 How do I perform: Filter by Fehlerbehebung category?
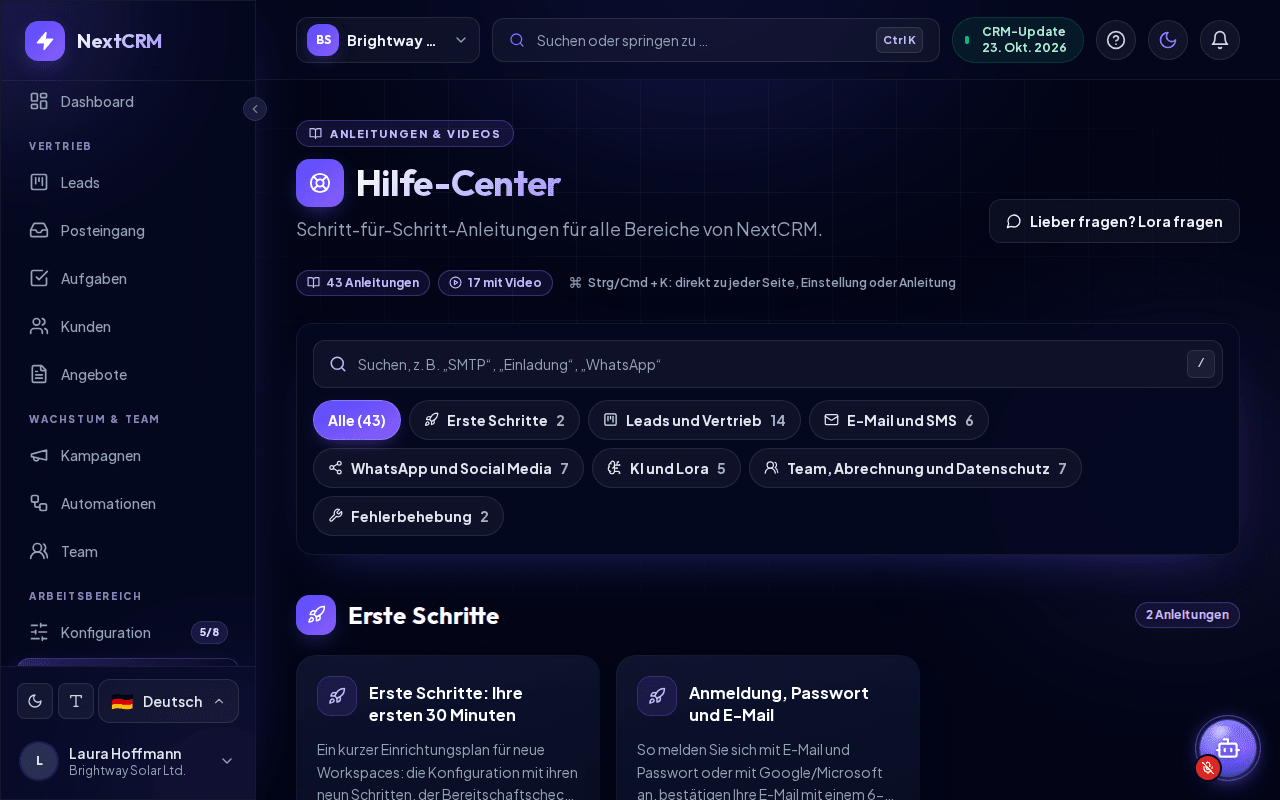pos(408,516)
